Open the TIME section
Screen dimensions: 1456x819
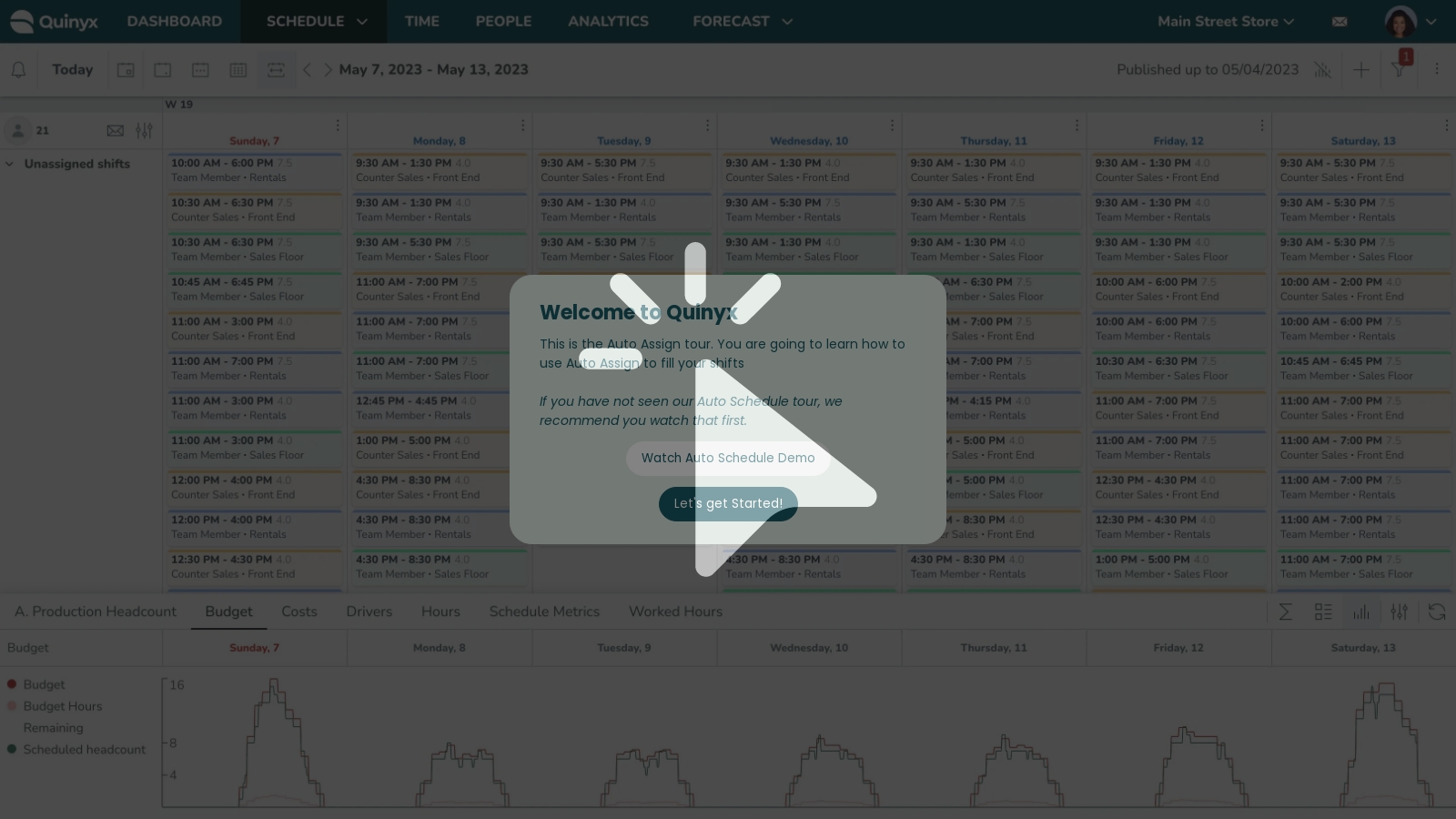click(x=422, y=22)
